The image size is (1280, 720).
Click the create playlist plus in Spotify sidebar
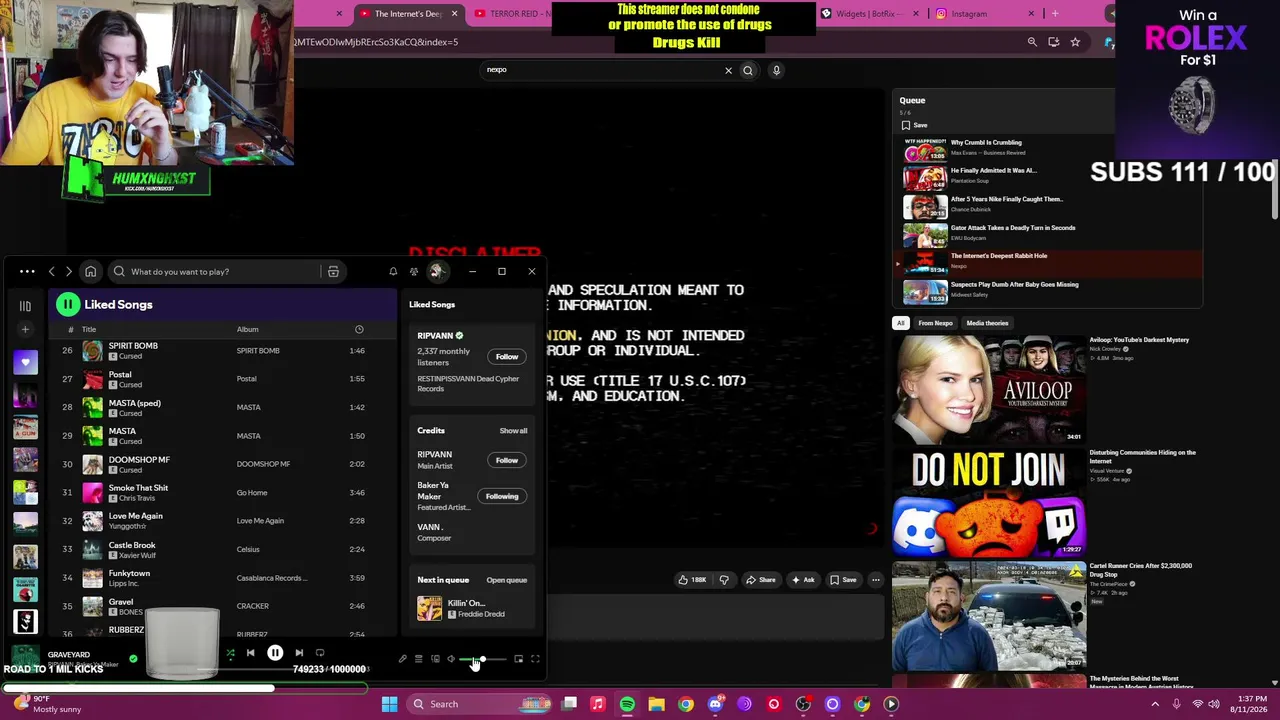[25, 329]
